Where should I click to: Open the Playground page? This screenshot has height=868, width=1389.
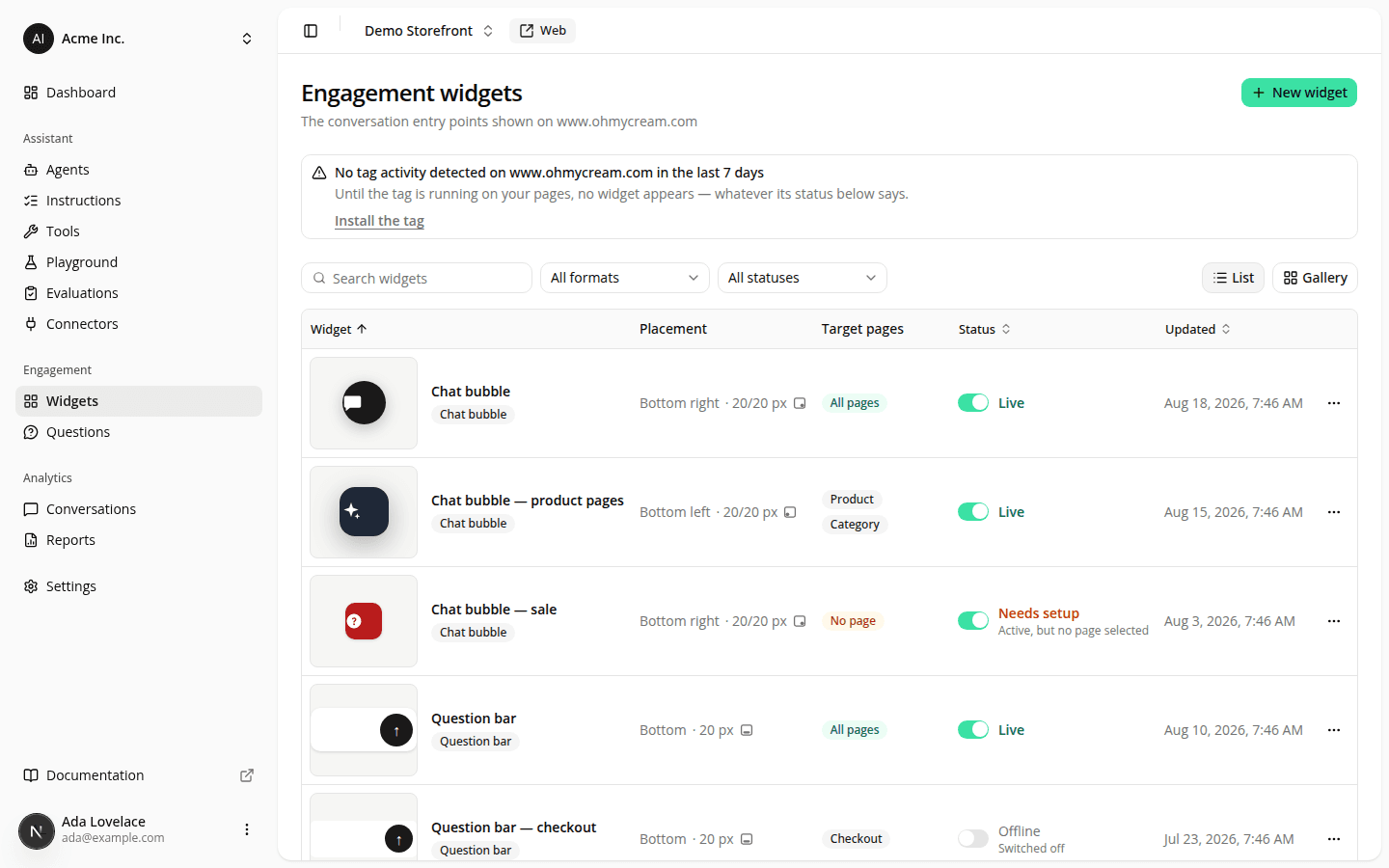pyautogui.click(x=139, y=262)
